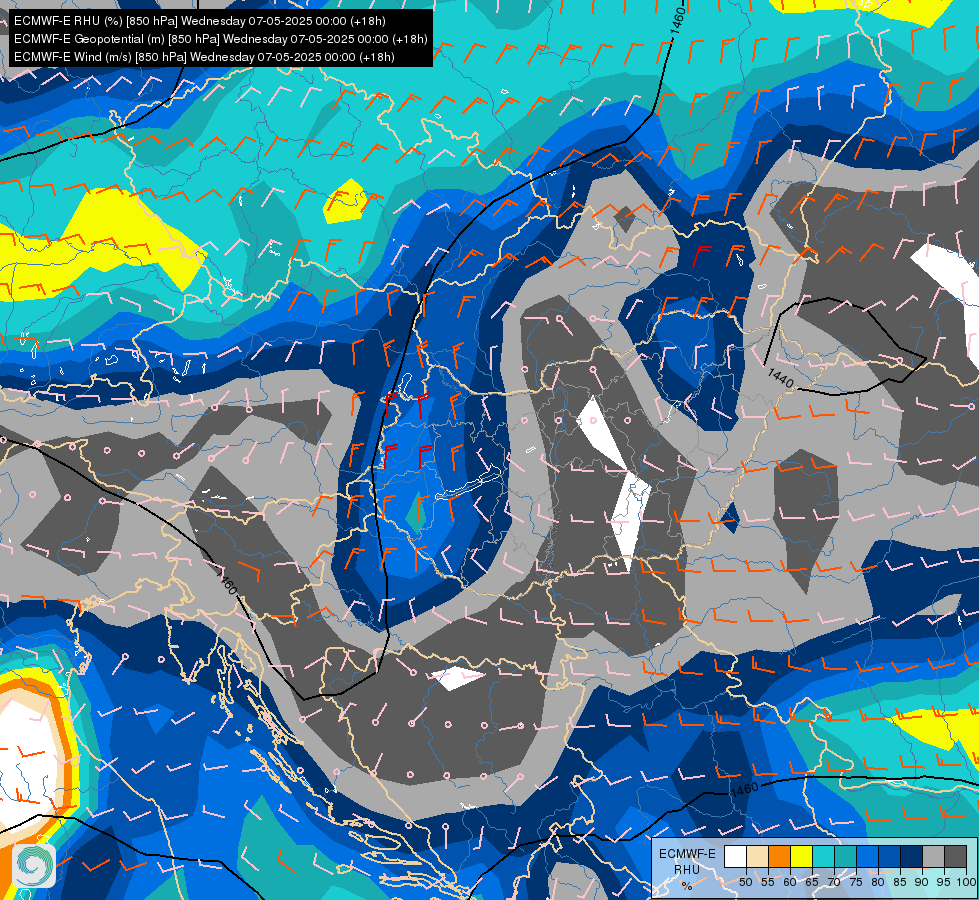The height and width of the screenshot is (900, 979).
Task: Click the 'ECMWF-E' label in the legend
Action: (687, 854)
